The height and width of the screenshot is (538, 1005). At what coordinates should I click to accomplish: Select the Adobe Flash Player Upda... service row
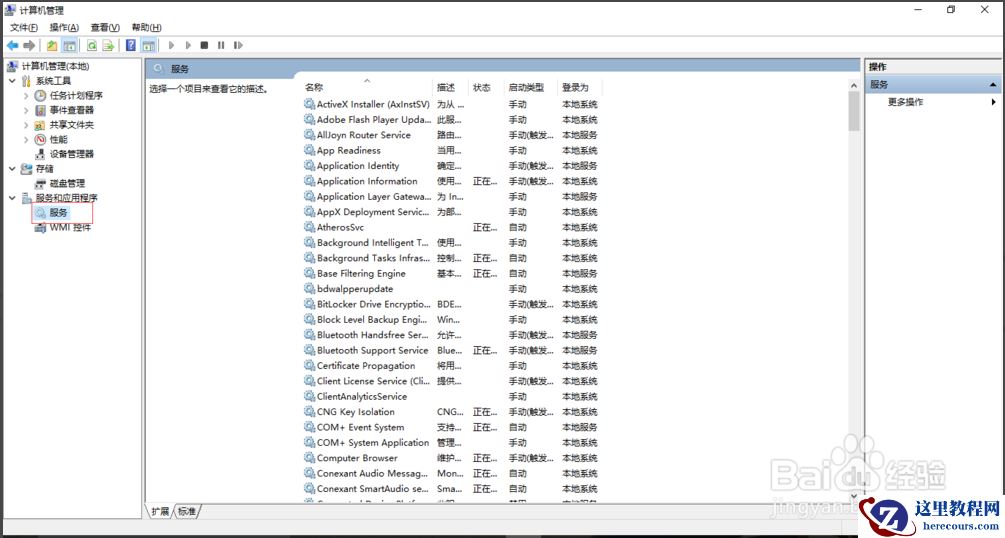click(451, 119)
